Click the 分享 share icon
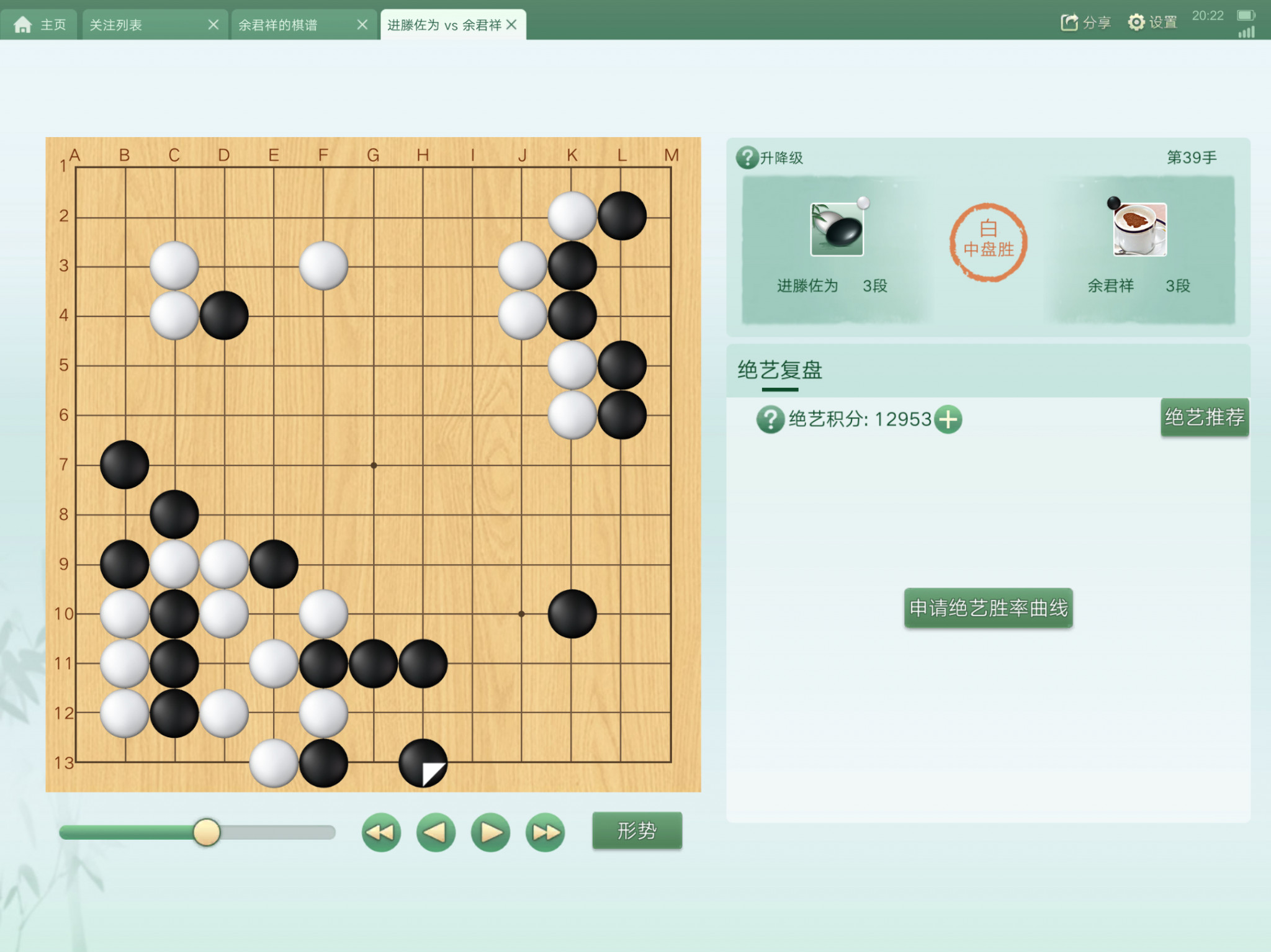Image resolution: width=1271 pixels, height=952 pixels. point(1069,23)
